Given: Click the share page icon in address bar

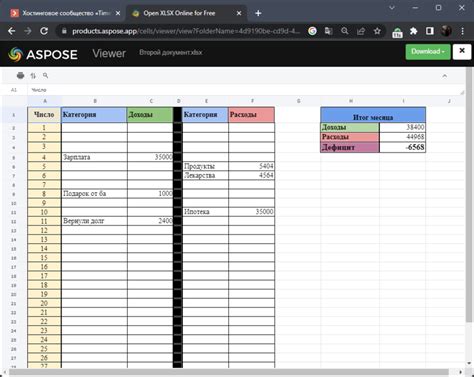Looking at the screenshot, I should coord(361,31).
